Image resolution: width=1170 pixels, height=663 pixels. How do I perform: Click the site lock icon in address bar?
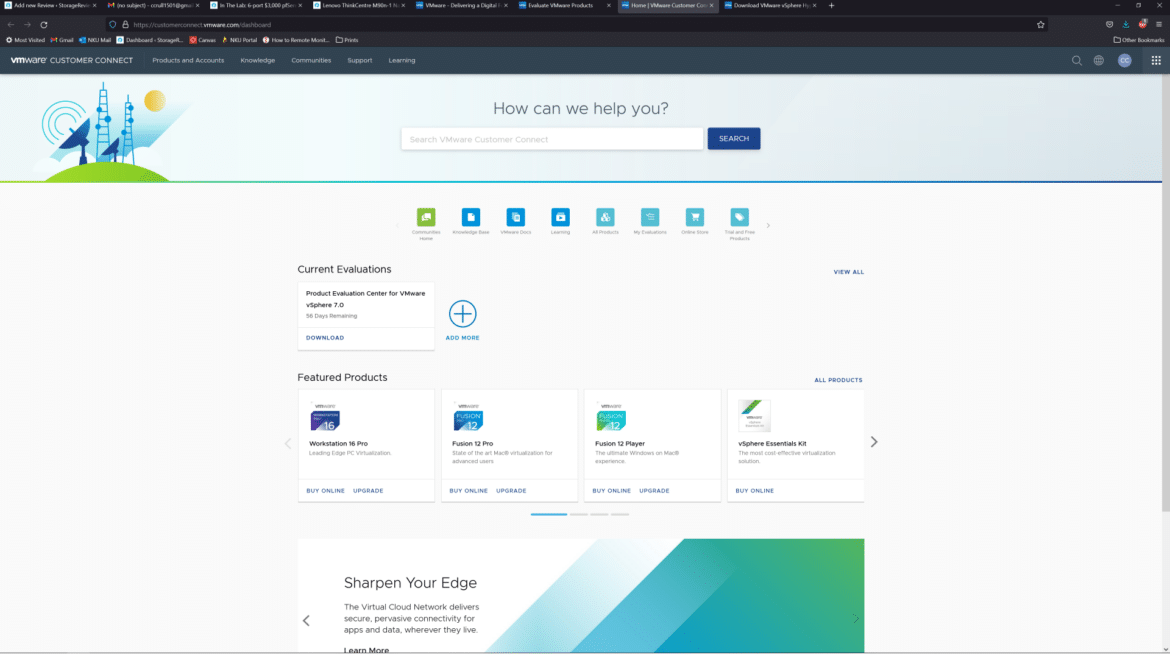pos(125,25)
